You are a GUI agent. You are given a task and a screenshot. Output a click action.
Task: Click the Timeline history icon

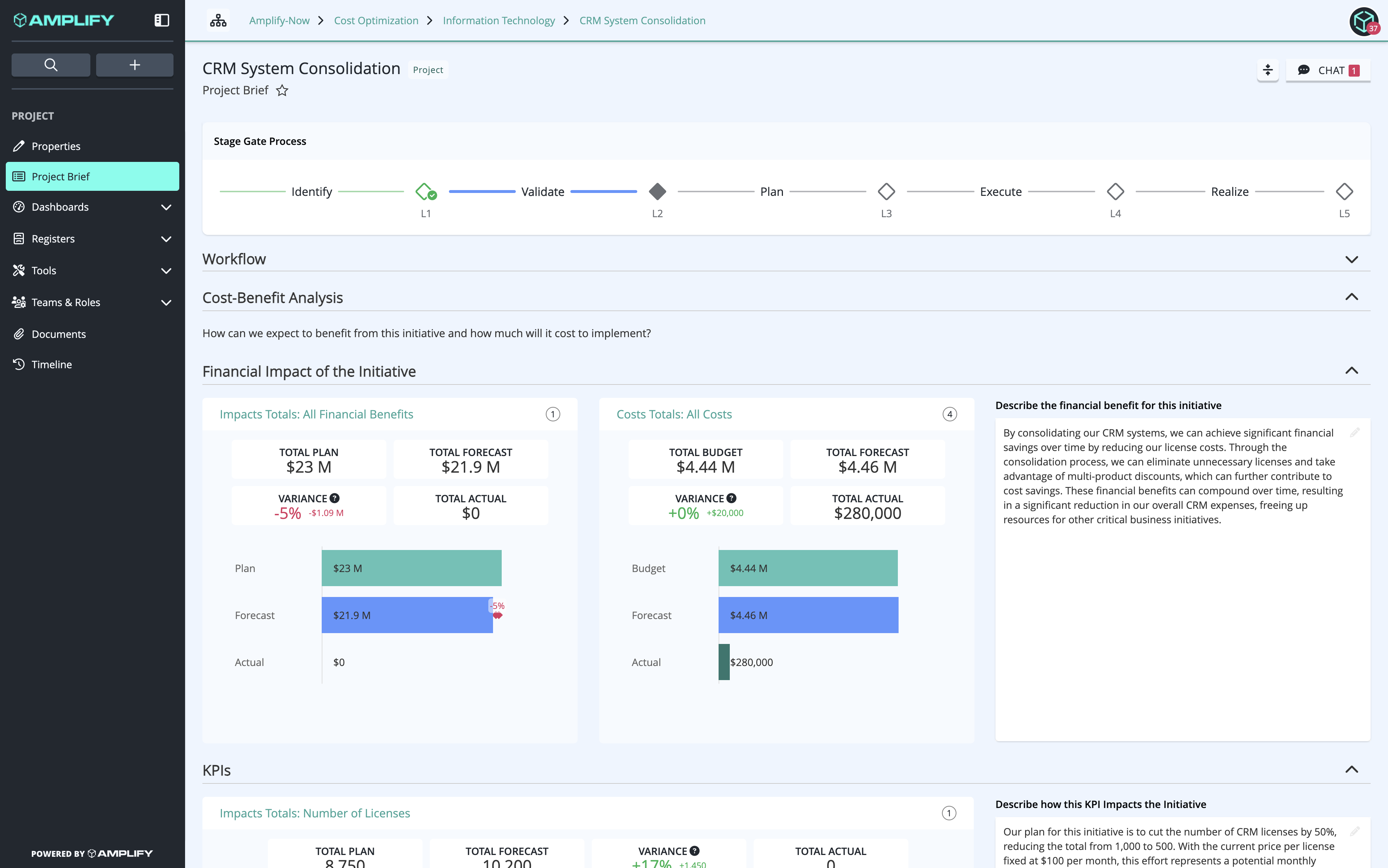click(x=19, y=364)
